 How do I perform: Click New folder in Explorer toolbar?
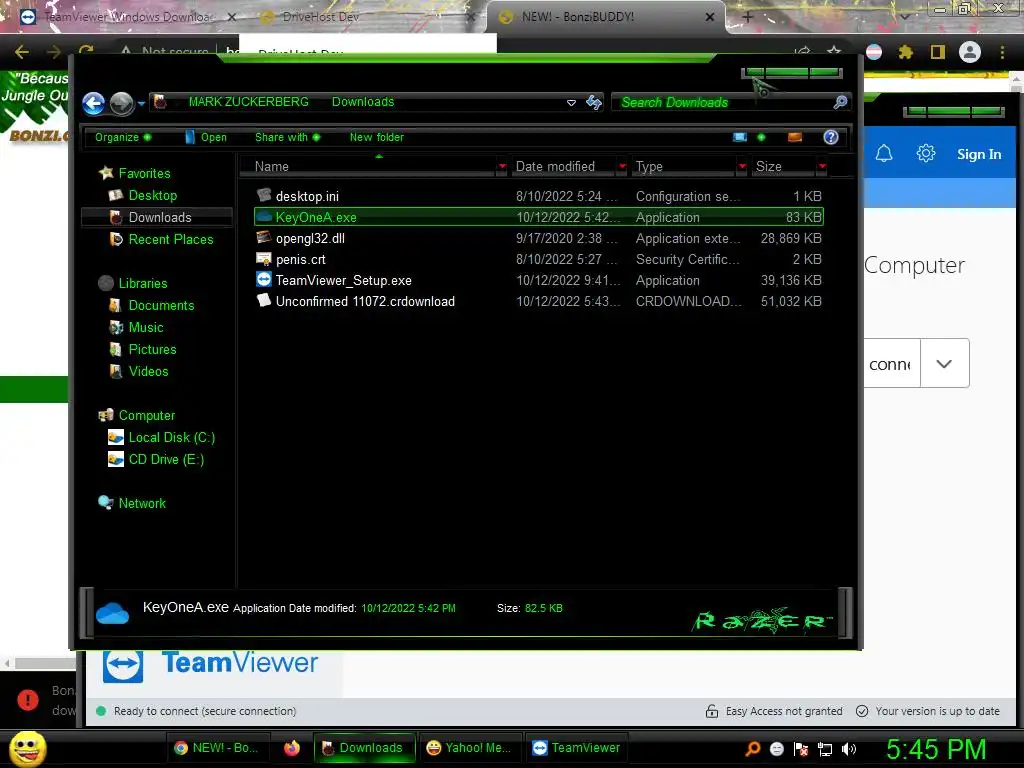(x=377, y=137)
